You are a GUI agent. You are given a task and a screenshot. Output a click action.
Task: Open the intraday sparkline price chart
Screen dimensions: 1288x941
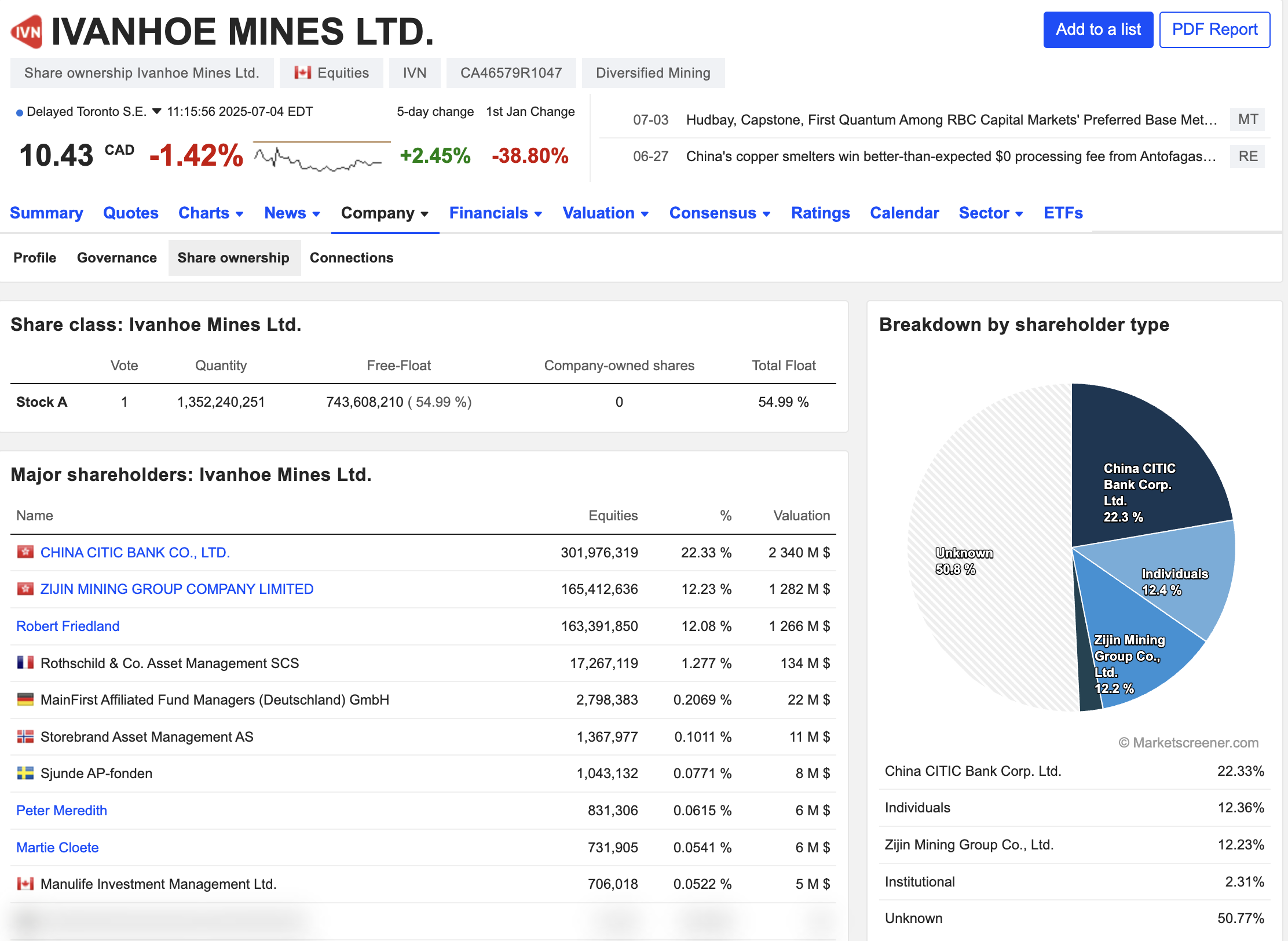pos(321,156)
